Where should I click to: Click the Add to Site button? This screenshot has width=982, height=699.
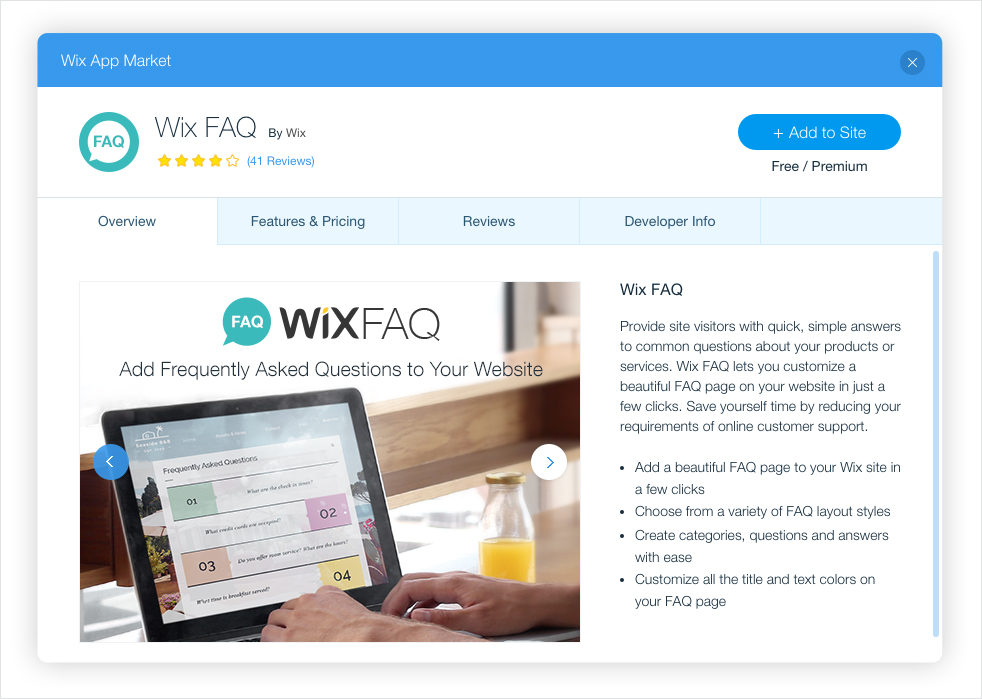coord(819,132)
